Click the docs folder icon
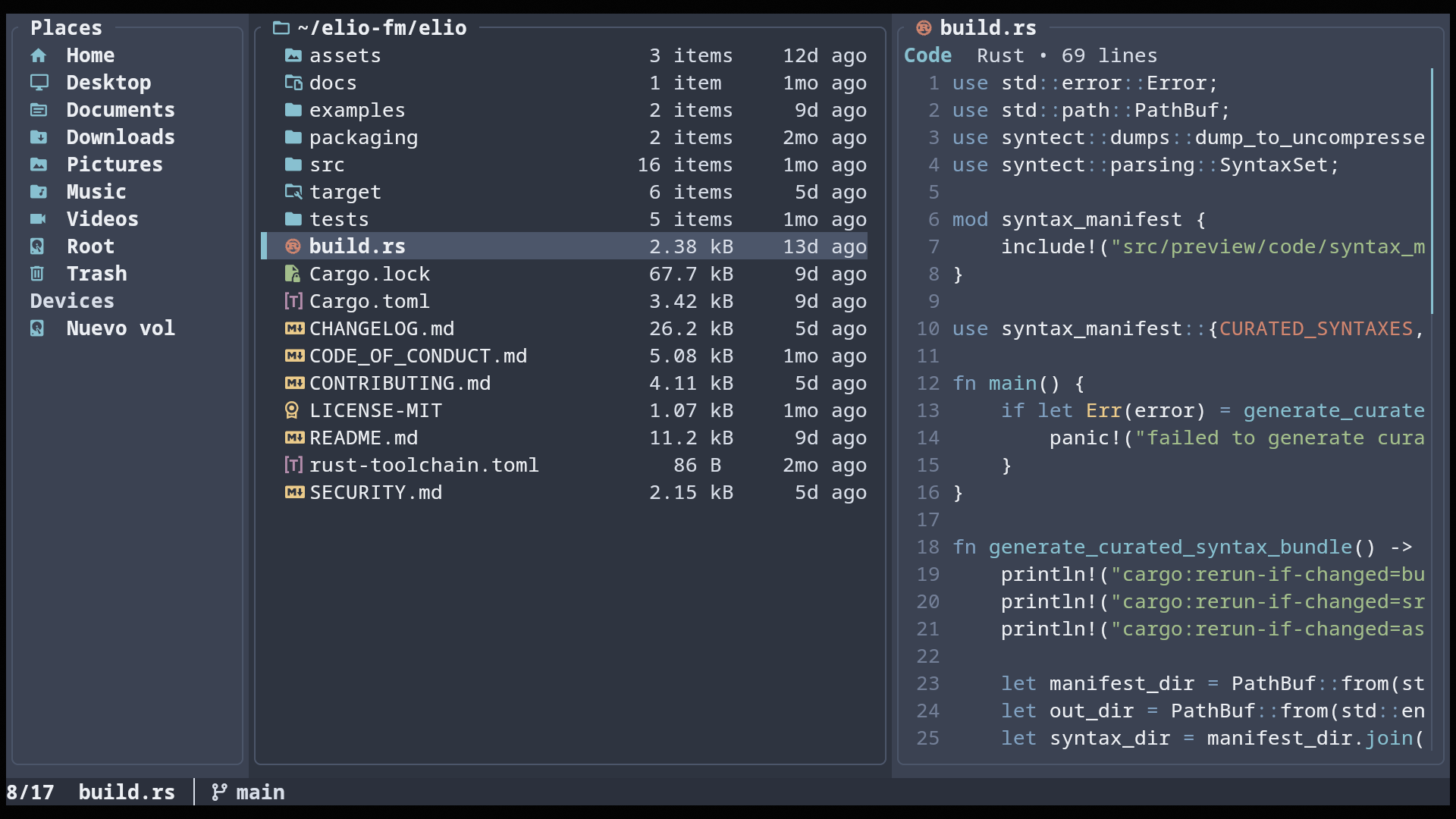1456x819 pixels. (x=293, y=83)
